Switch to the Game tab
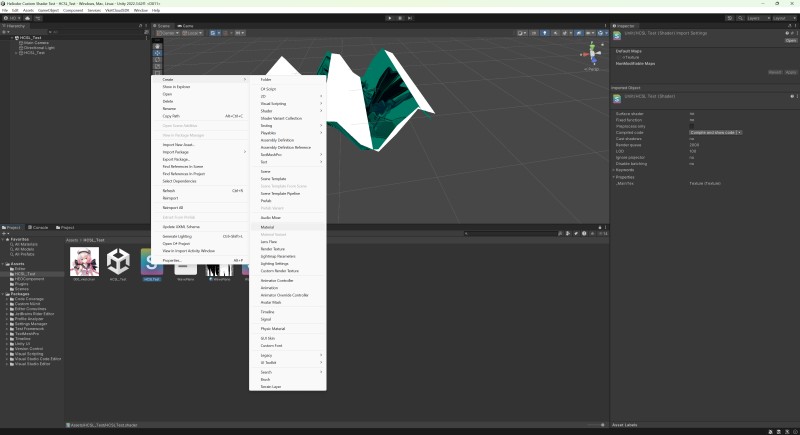Image resolution: width=800 pixels, height=435 pixels. (185, 25)
